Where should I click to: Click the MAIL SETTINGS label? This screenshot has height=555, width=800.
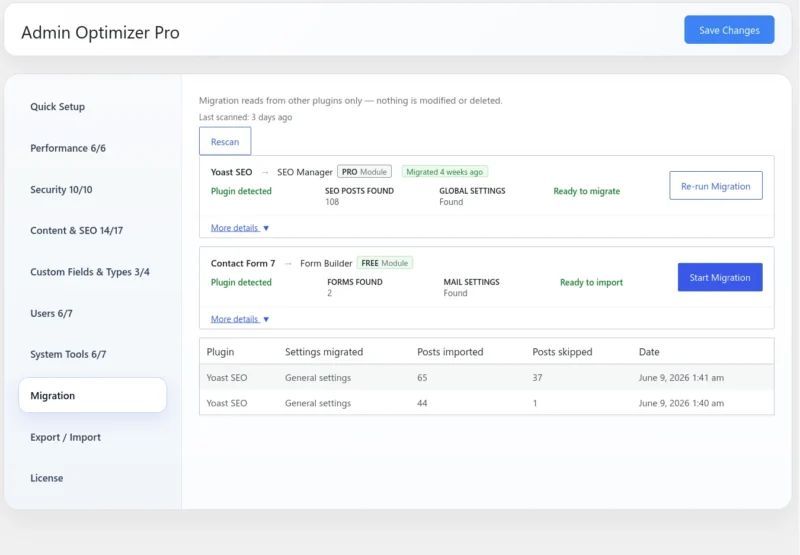(x=471, y=282)
